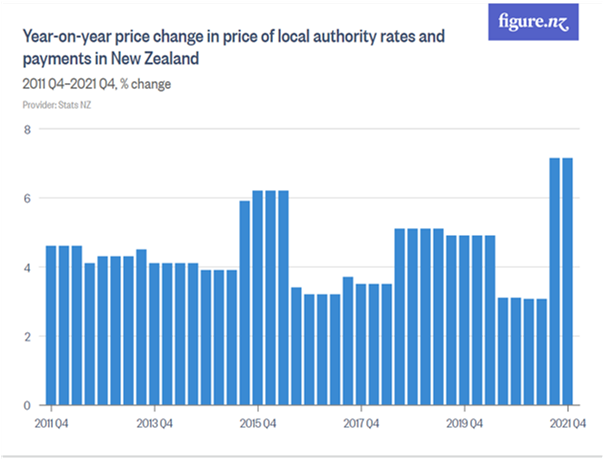603x459 pixels.
Task: Click the bar above the 2019 Q4 label
Action: click(x=464, y=320)
